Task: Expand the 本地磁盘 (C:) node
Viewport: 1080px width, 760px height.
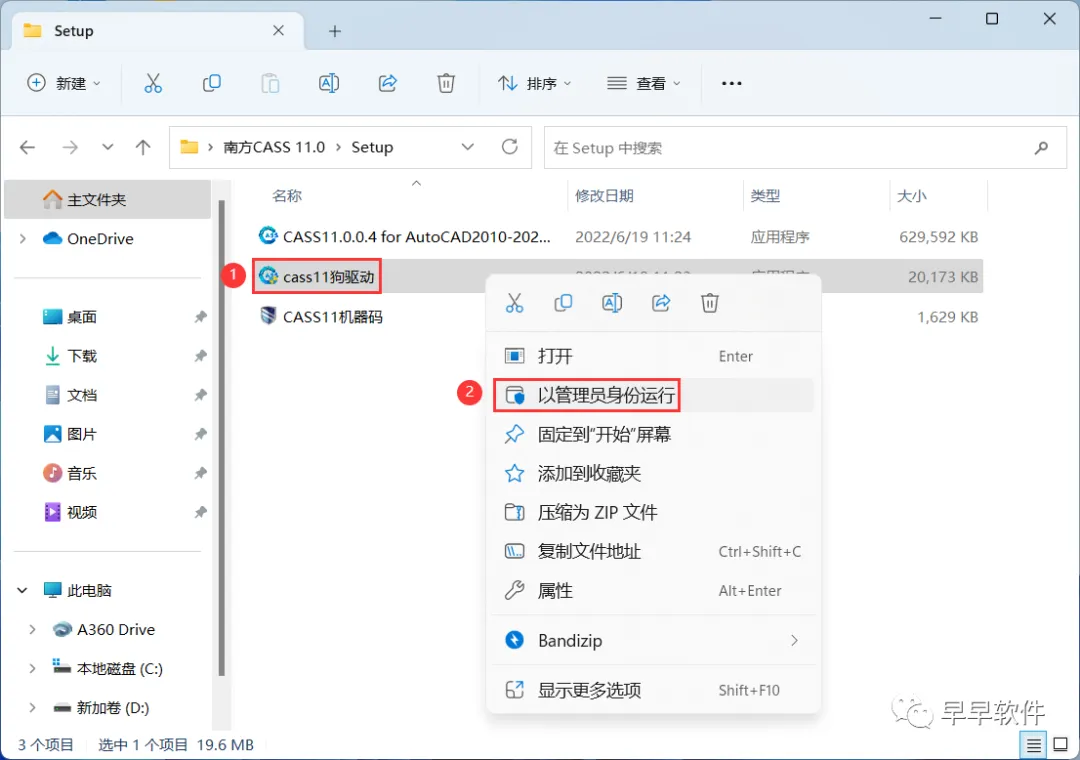Action: pyautogui.click(x=32, y=668)
